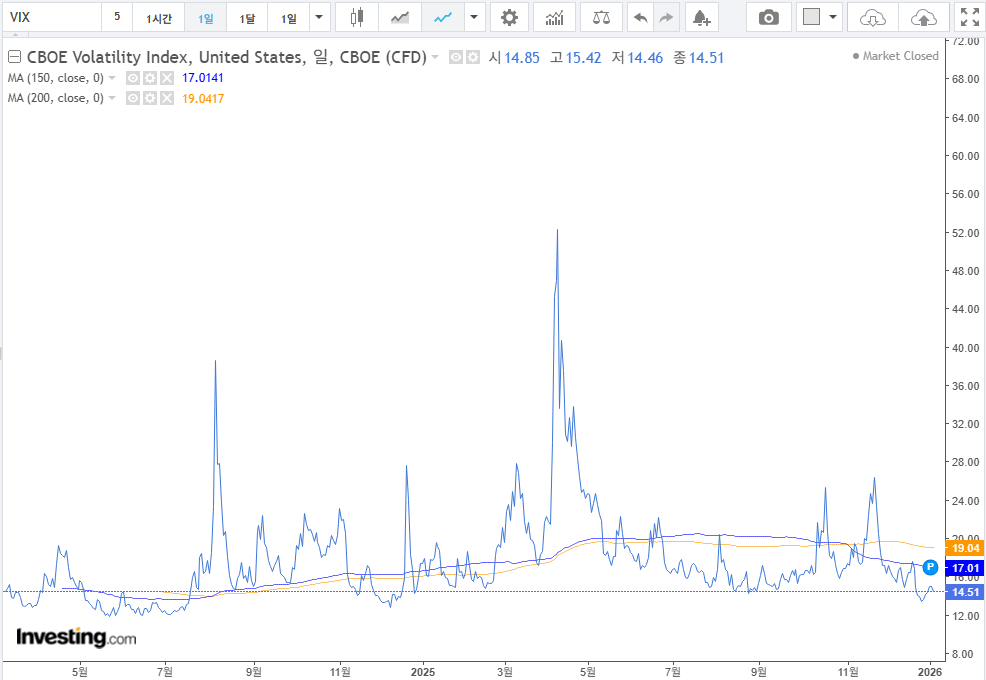Screen dimensions: 986x680
Task: Select candlestick chart style
Action: [357, 17]
